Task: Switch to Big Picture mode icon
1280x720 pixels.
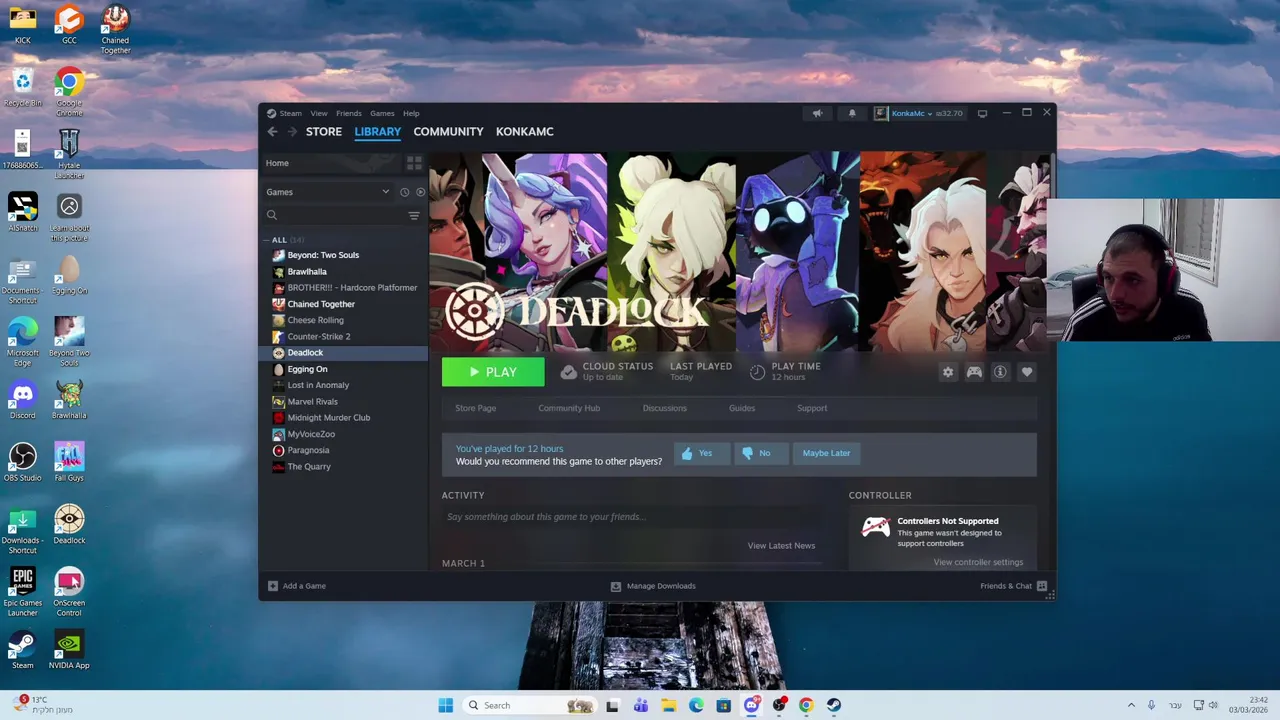Action: [x=982, y=113]
